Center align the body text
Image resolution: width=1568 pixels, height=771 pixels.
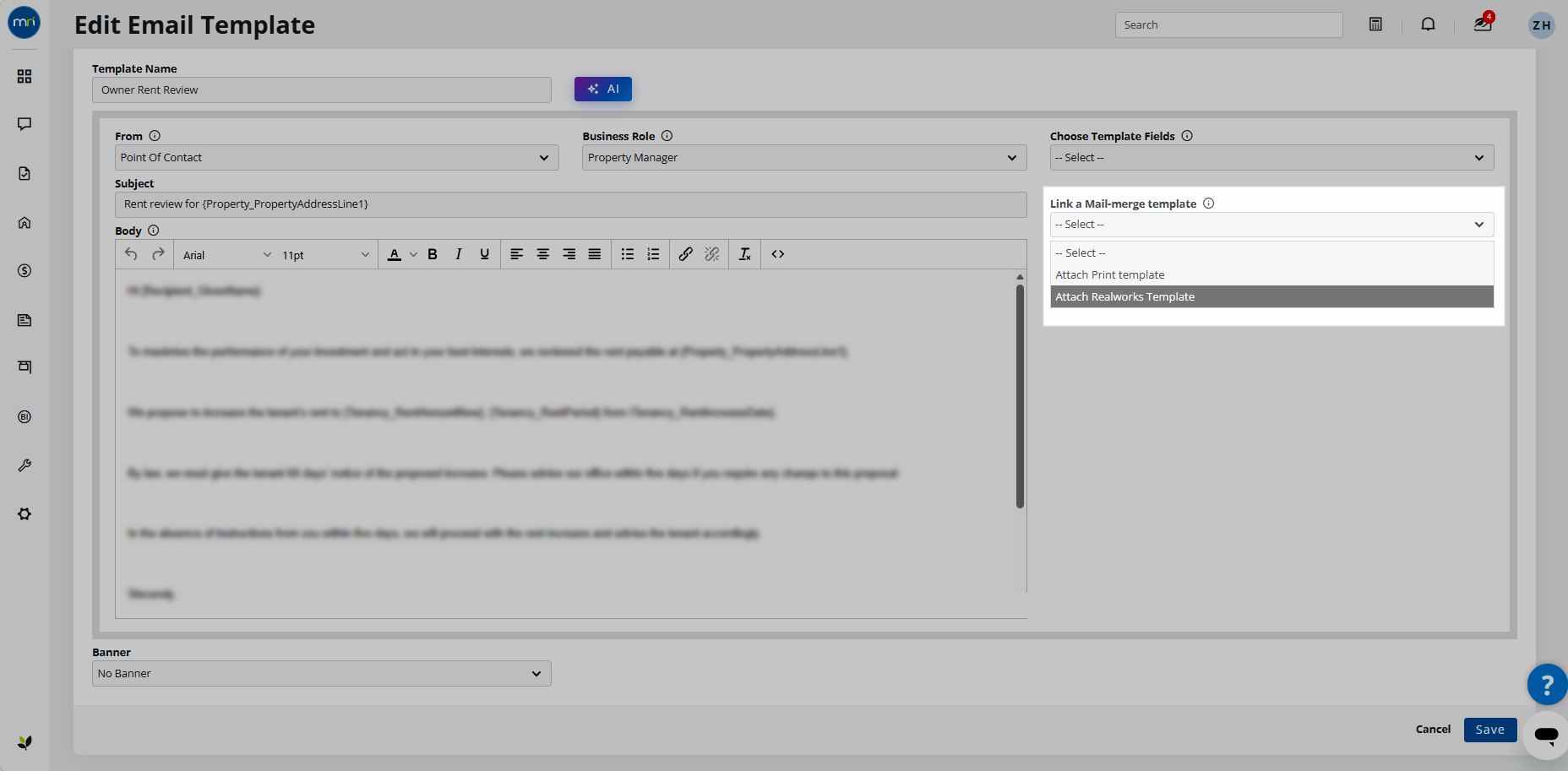pos(543,254)
